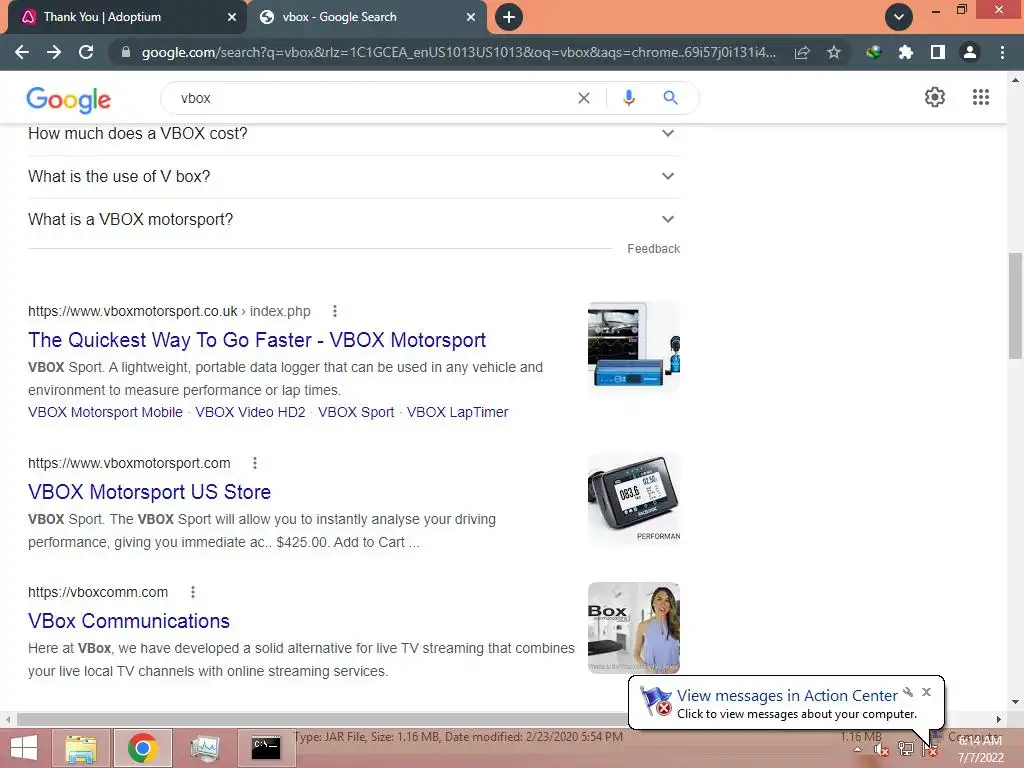Click the vertical page scrollbar thumb
This screenshot has height=768, width=1024.
point(1015,306)
